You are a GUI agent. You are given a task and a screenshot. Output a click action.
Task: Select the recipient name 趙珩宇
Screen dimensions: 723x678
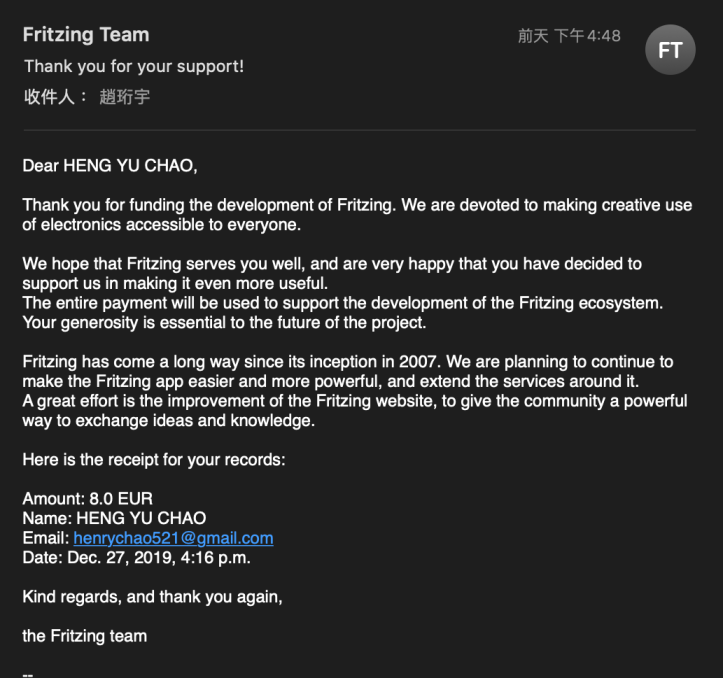pyautogui.click(x=125, y=97)
